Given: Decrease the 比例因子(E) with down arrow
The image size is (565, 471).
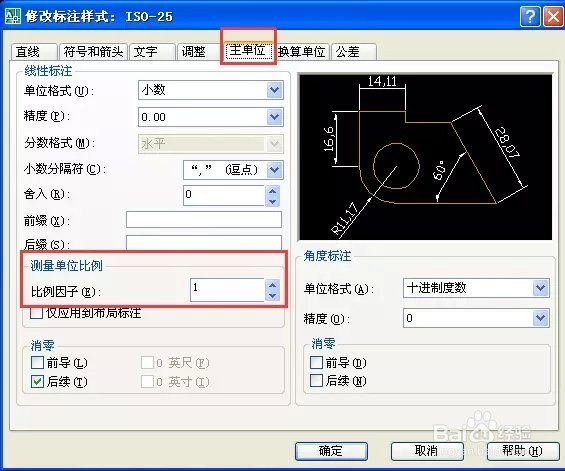Looking at the screenshot, I should pyautogui.click(x=273, y=296).
